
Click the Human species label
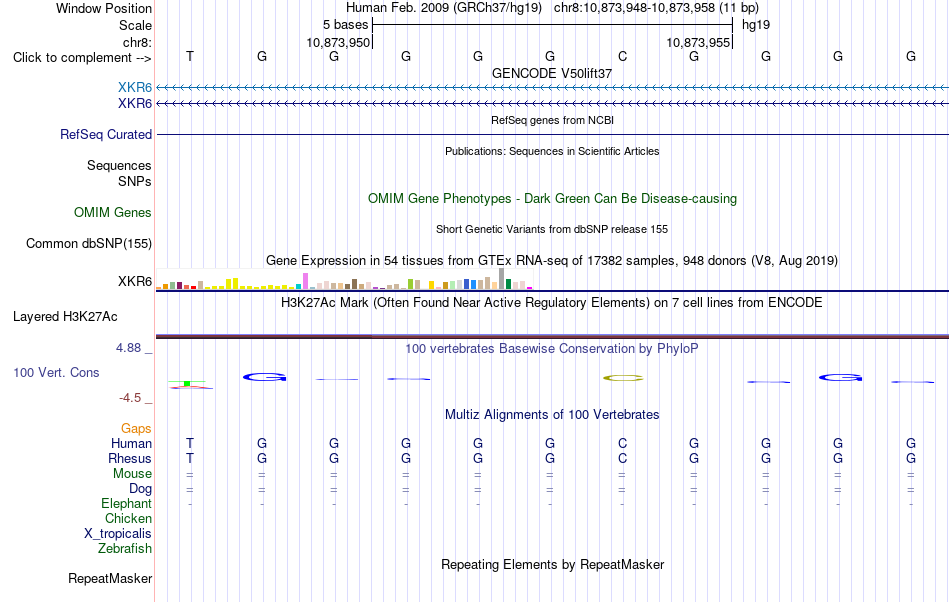pos(131,443)
